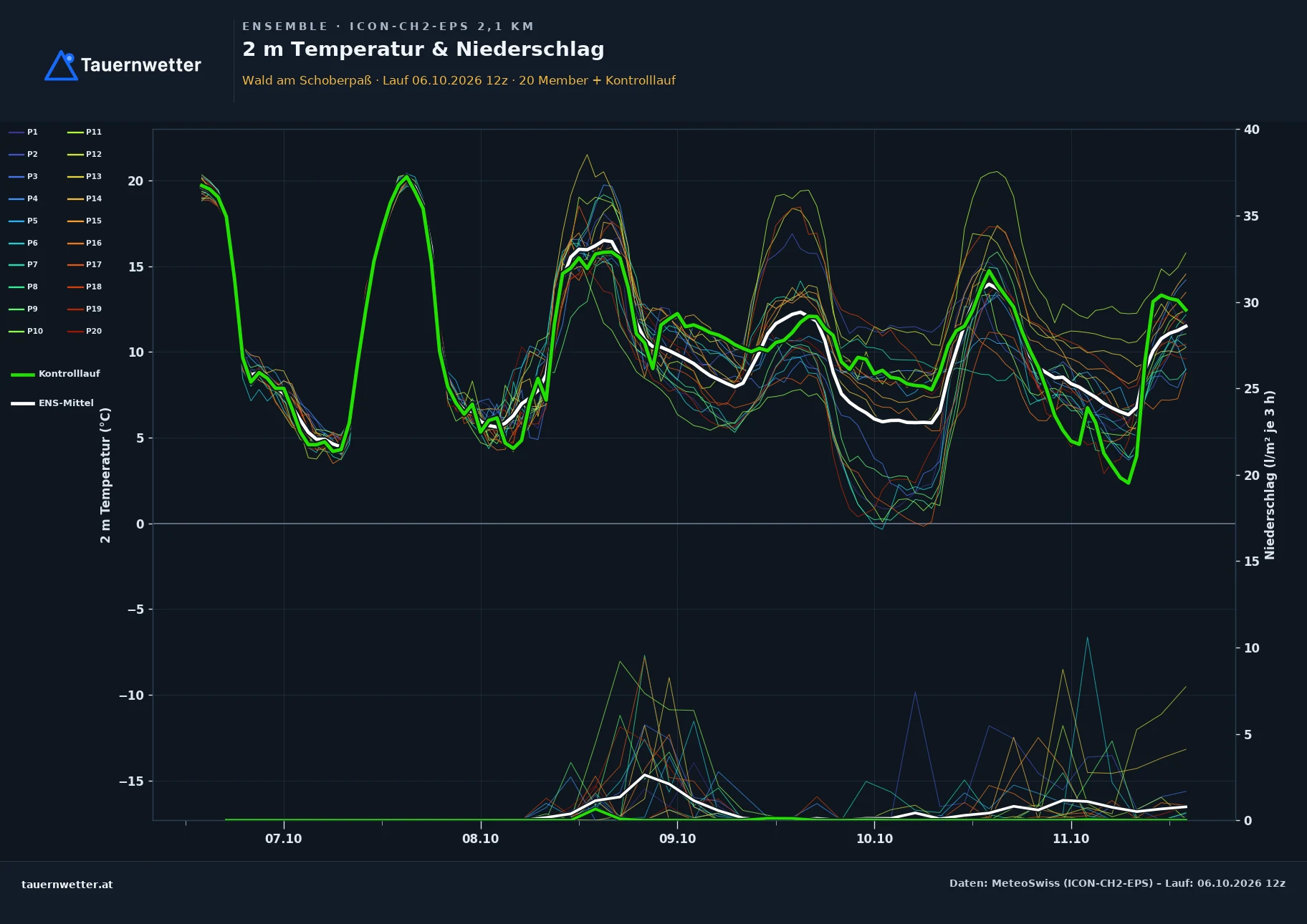This screenshot has width=1307, height=924.
Task: Click the 'ENSEMBLE · ICON-CH2-EPS 2,1 KM' header
Action: pos(388,27)
